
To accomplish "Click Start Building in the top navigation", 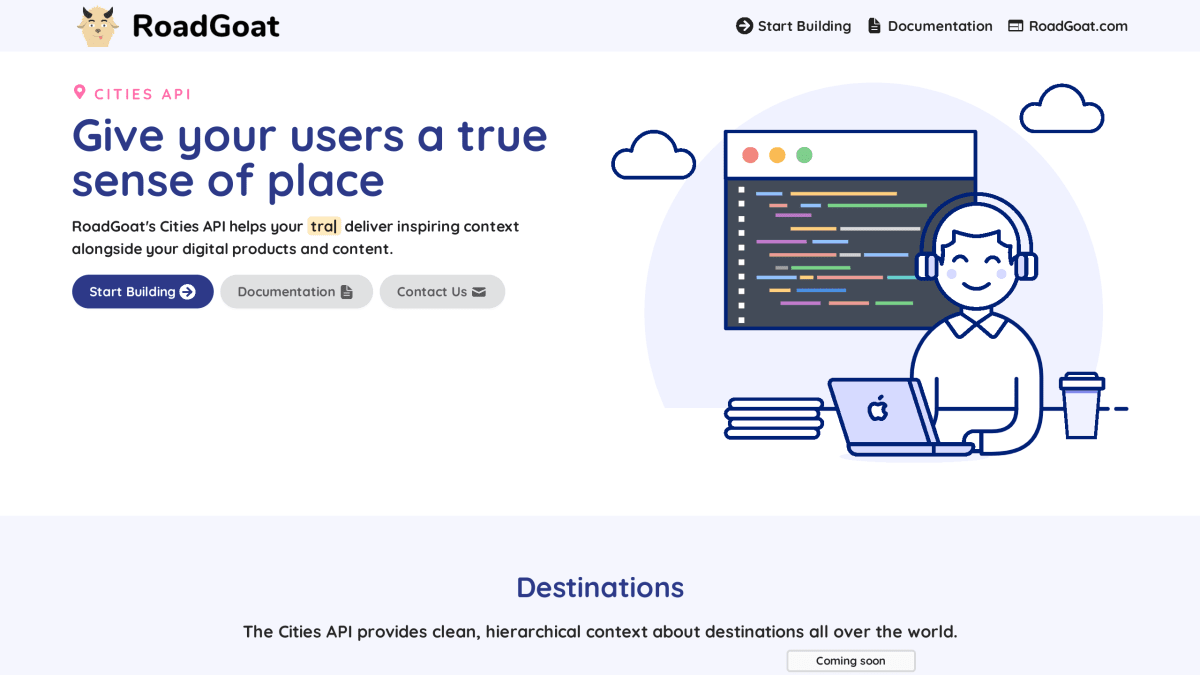I will click(x=793, y=26).
